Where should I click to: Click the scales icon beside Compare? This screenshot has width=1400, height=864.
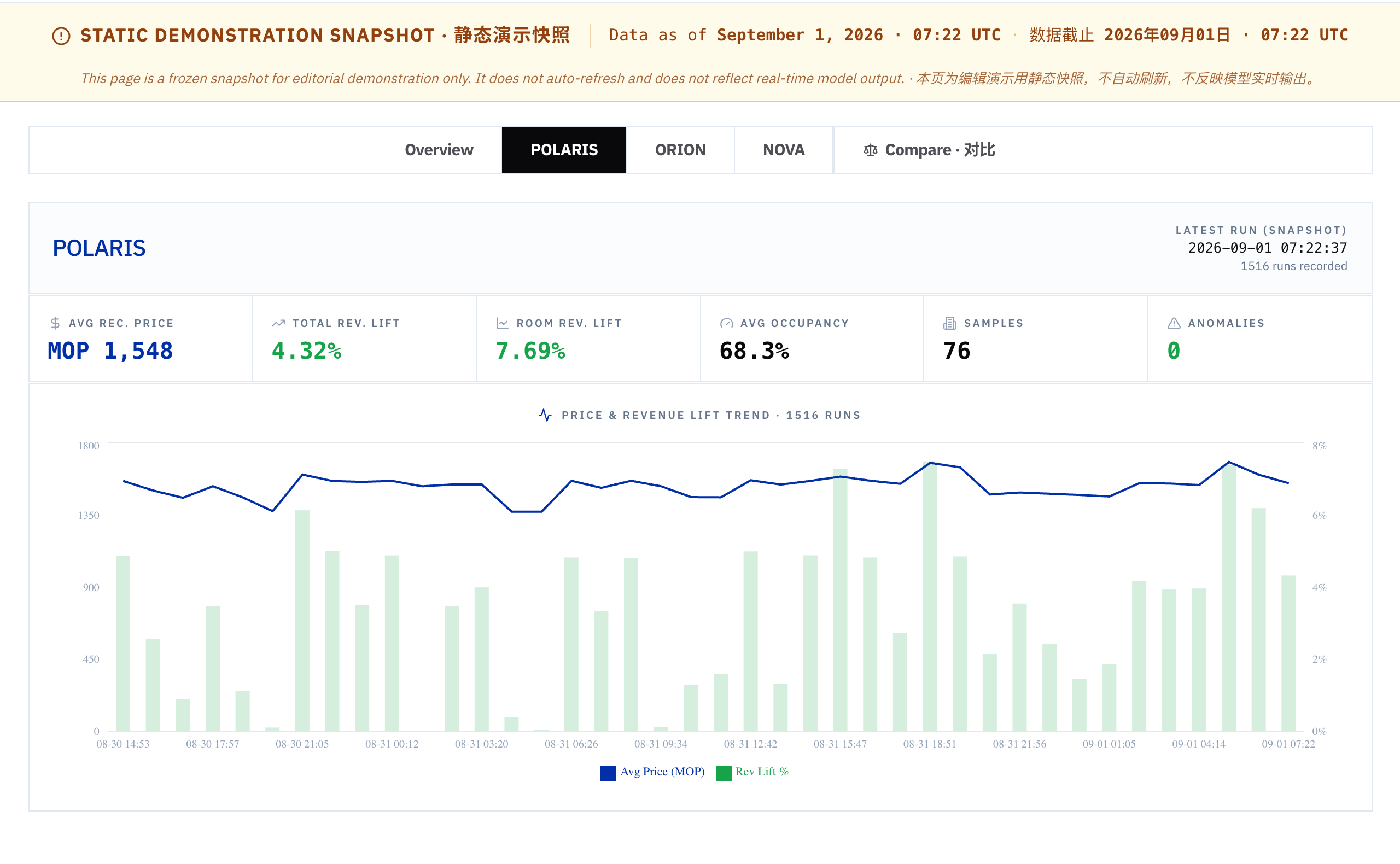(870, 150)
